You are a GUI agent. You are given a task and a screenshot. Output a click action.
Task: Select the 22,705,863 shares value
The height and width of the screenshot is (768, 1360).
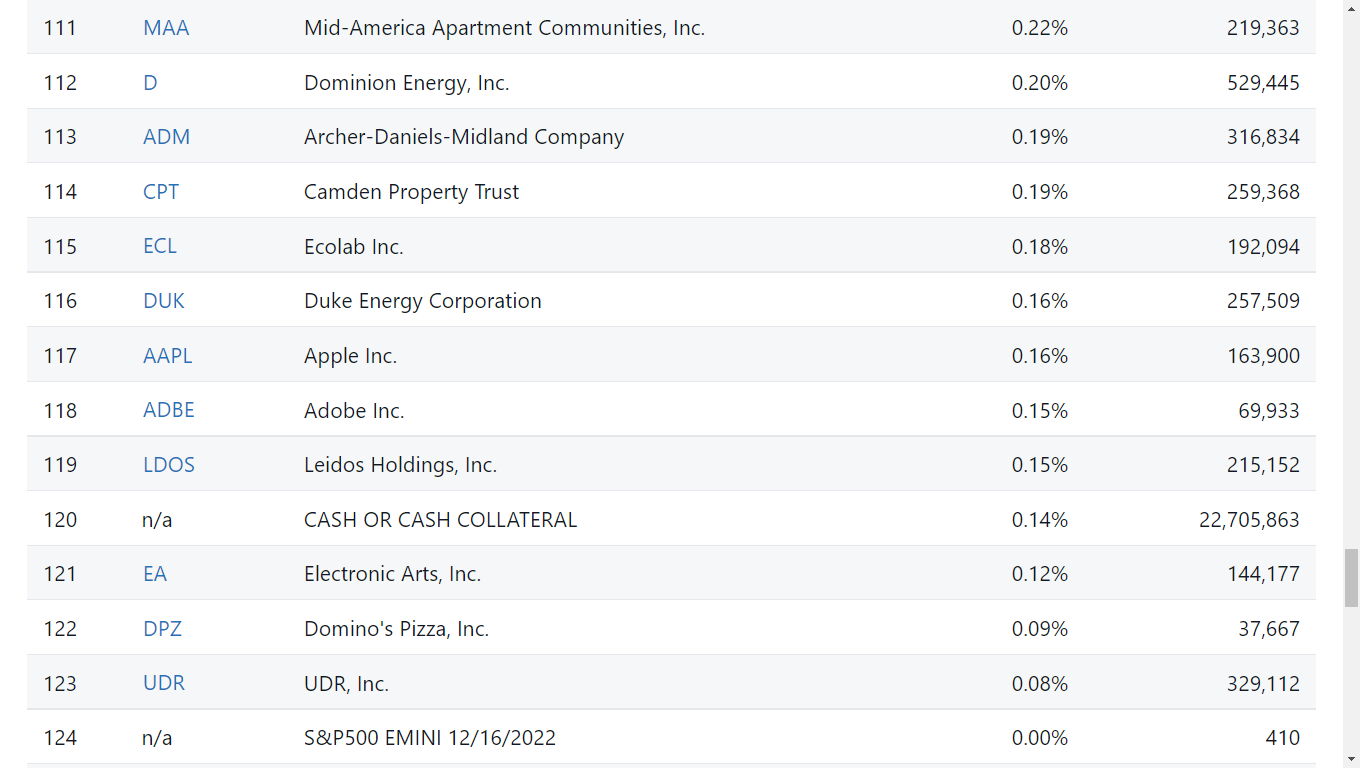click(1249, 520)
